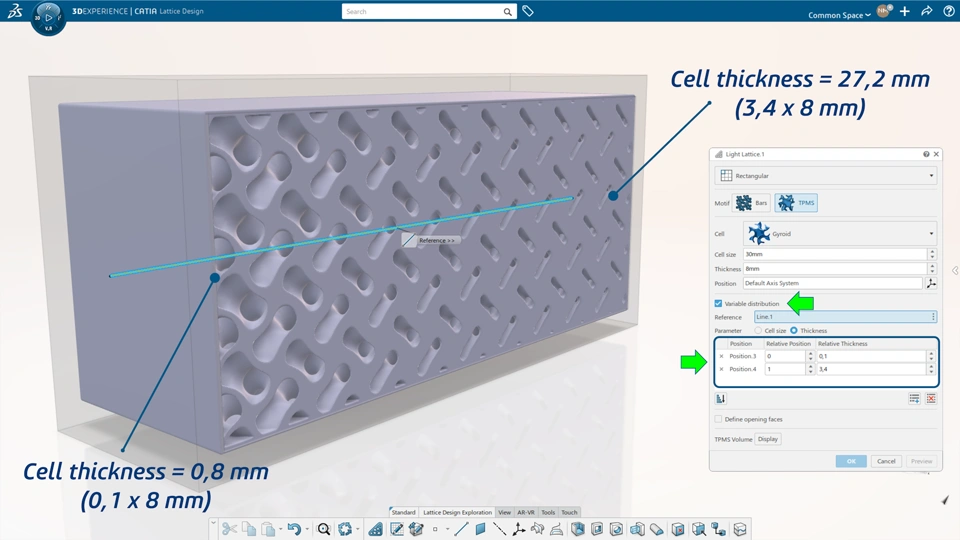
Task: Click the Undo arrow icon
Action: click(x=294, y=529)
